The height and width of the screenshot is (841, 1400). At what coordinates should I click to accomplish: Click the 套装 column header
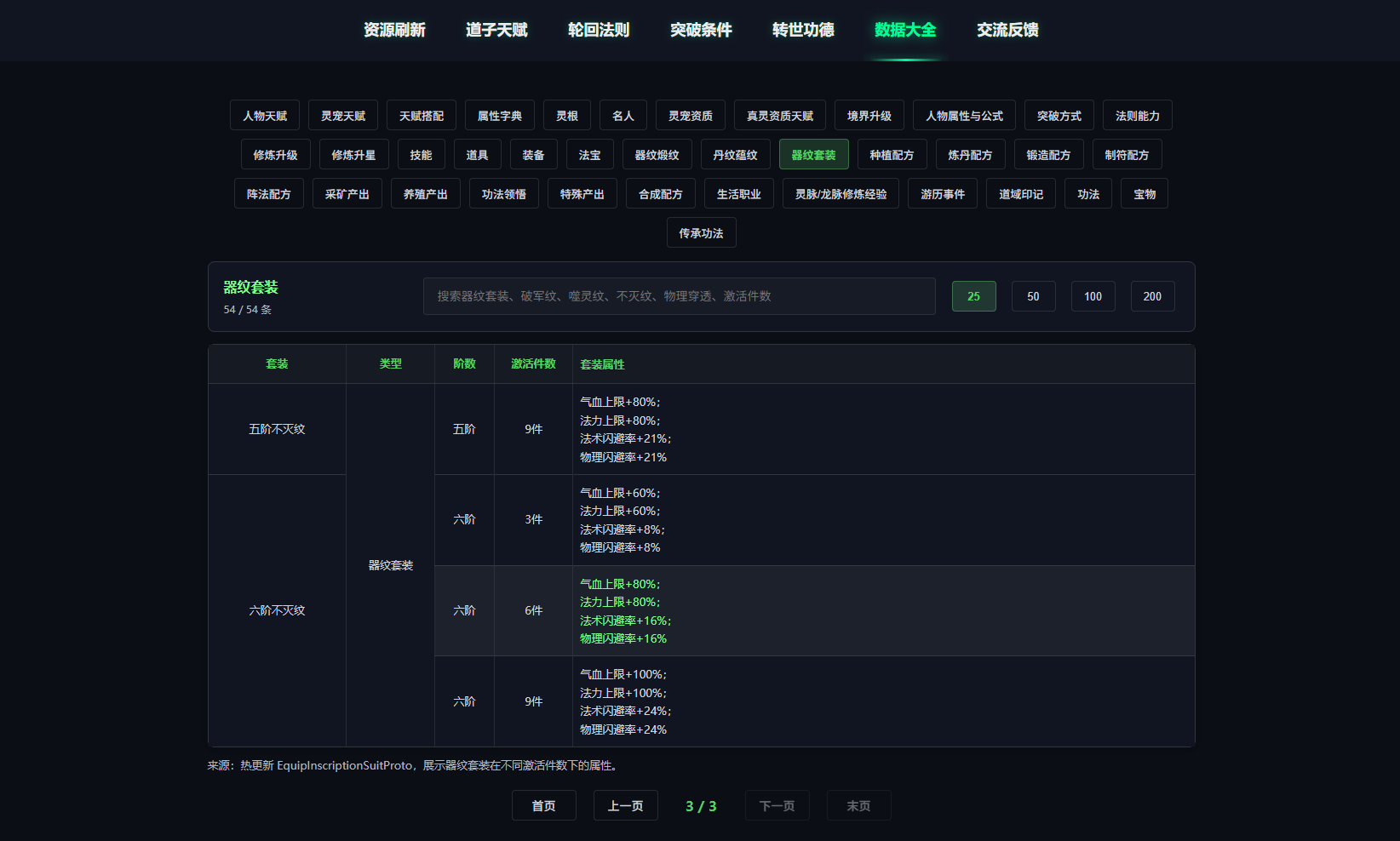[277, 364]
